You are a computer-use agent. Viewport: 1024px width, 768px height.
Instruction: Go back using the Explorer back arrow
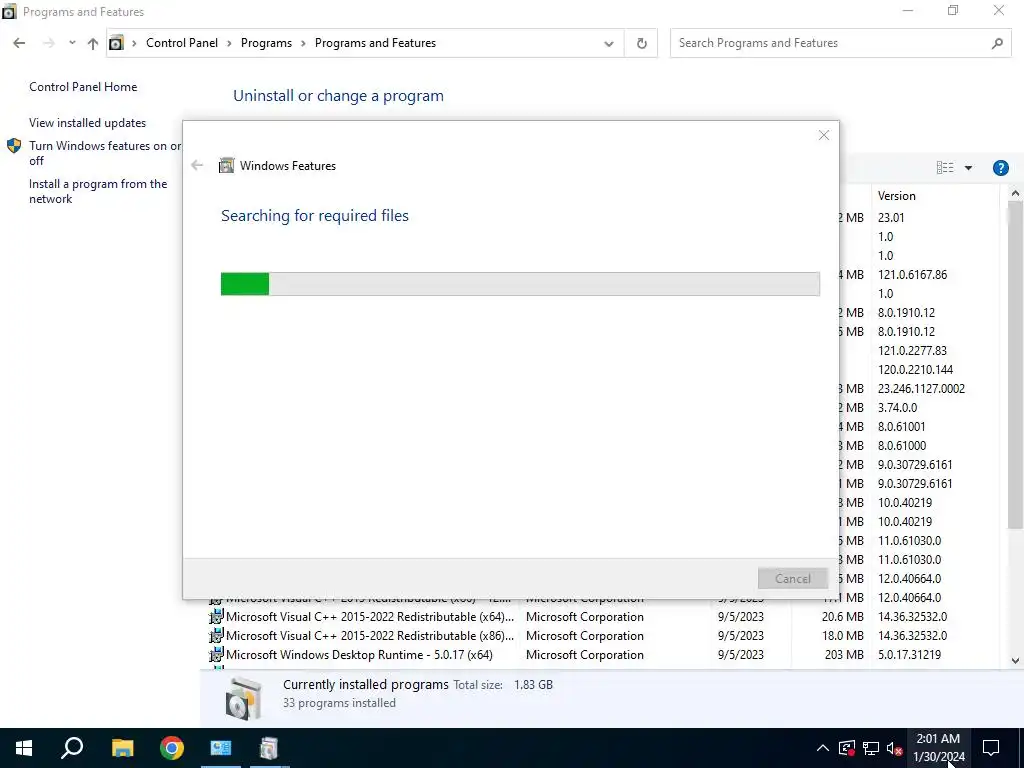[19, 43]
